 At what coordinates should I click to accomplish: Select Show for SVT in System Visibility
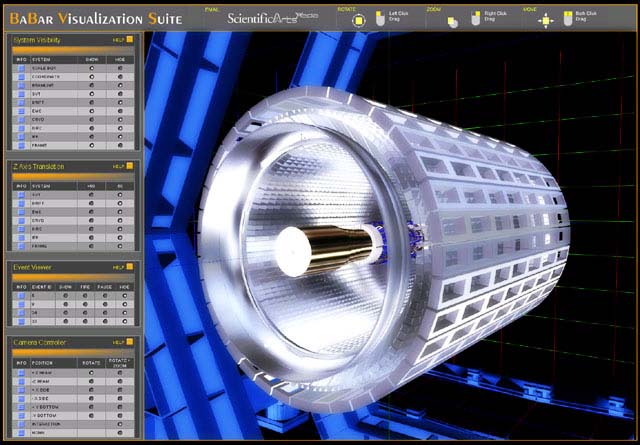[x=91, y=94]
